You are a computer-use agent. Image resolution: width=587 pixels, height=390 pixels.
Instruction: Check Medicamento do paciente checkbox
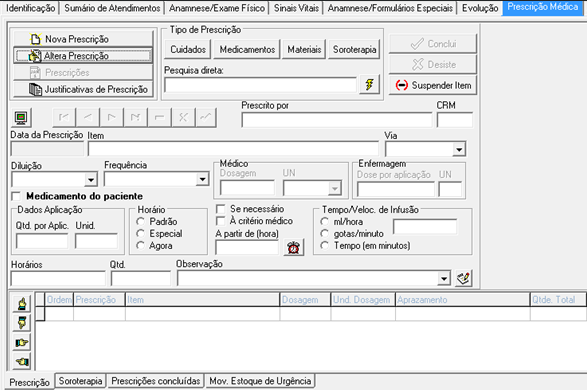(x=16, y=196)
